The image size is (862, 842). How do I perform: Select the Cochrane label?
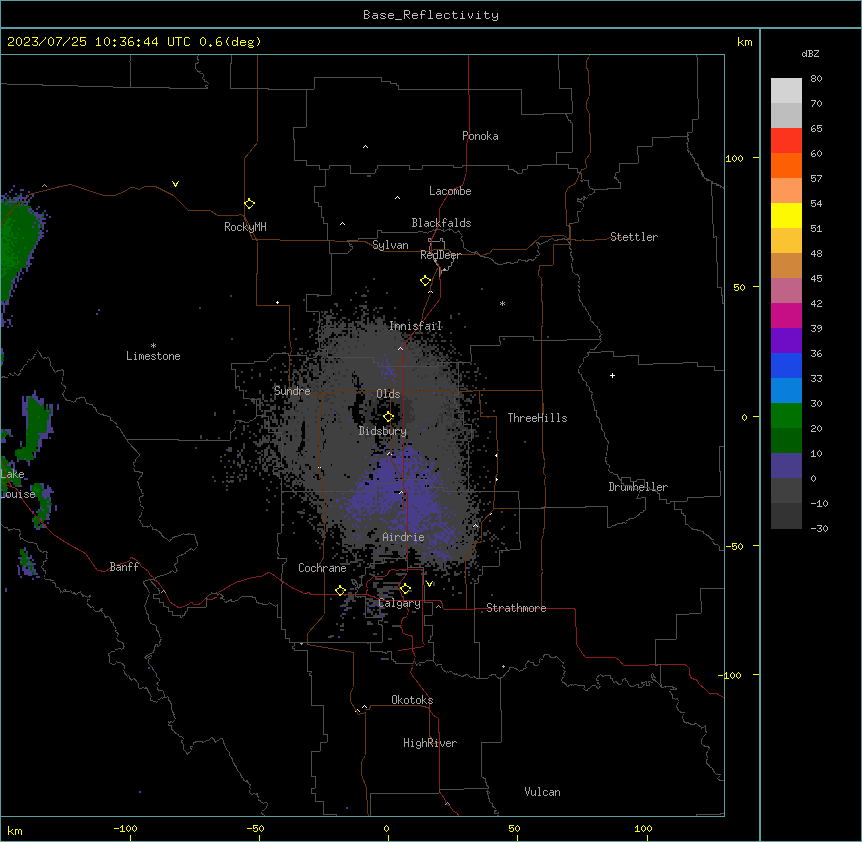click(322, 568)
